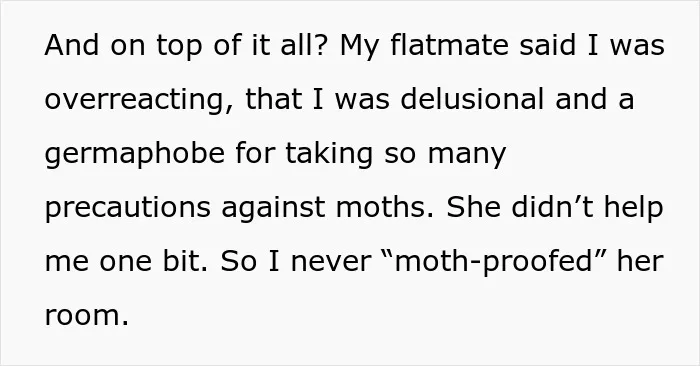Click the word "didn't"
Screen dimensions: 700x366
[552, 207]
